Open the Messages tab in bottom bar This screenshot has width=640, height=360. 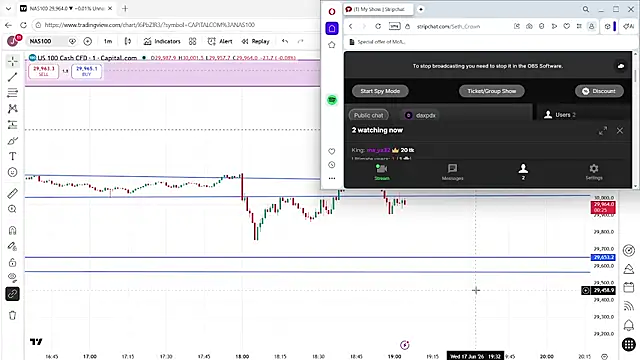[x=452, y=172]
